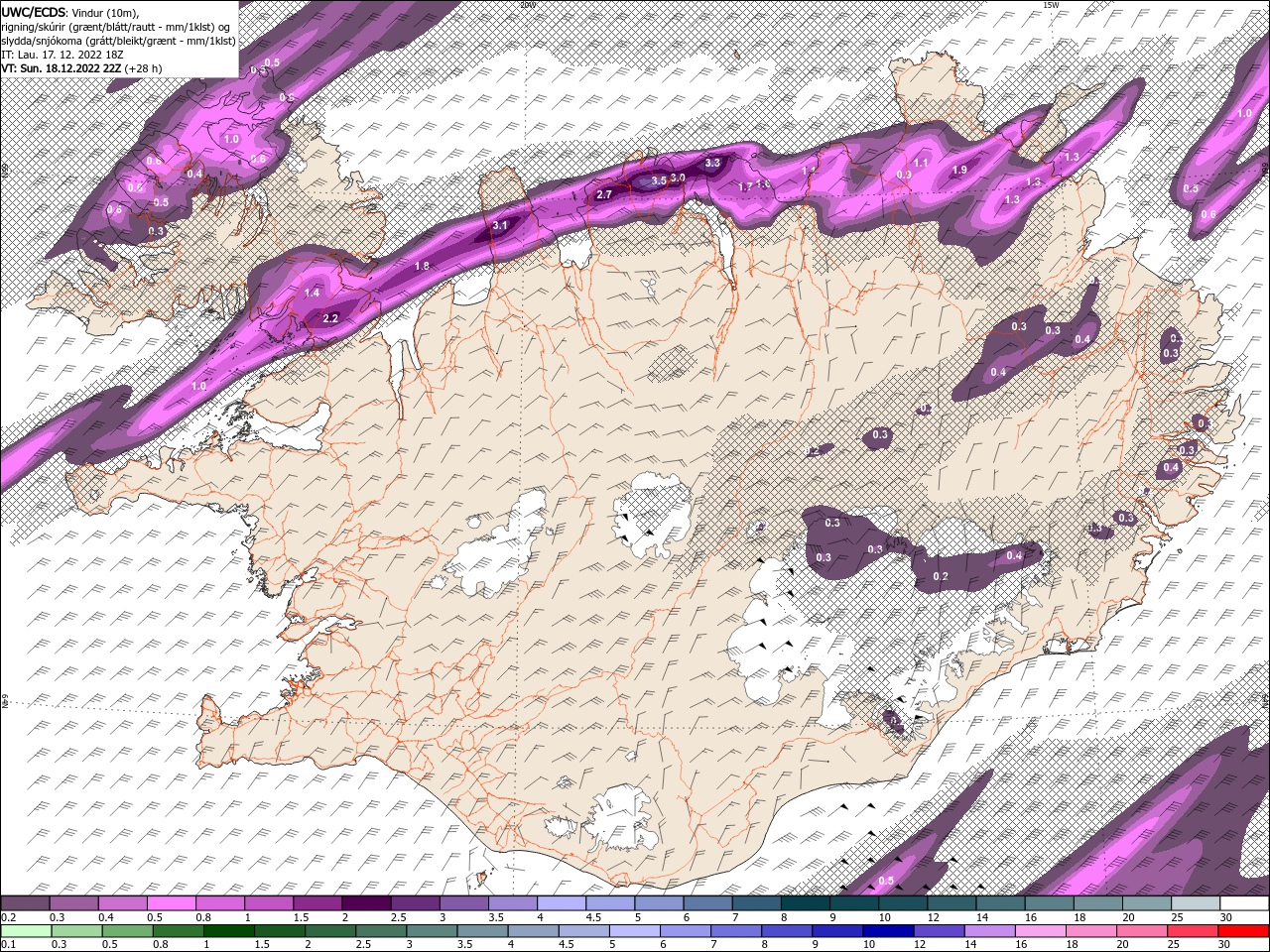Screen dimensions: 1270x952
Task: Click the bright pink snow legend swatch between 0.5 and 0.8
Action: pos(172,903)
